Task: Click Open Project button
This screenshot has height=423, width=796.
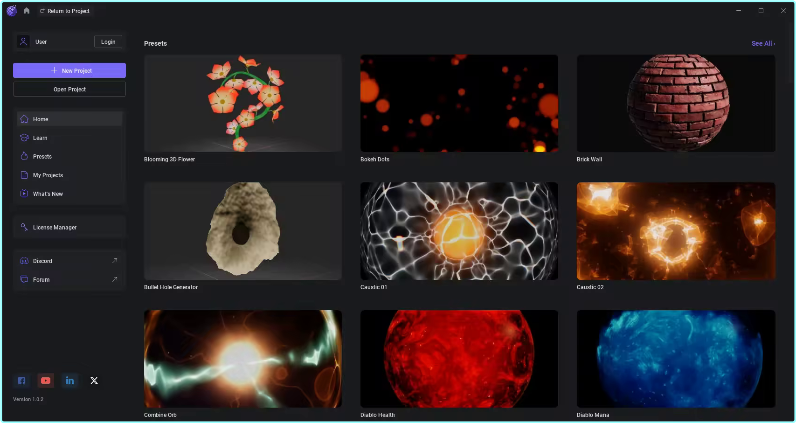Action: 70,89
